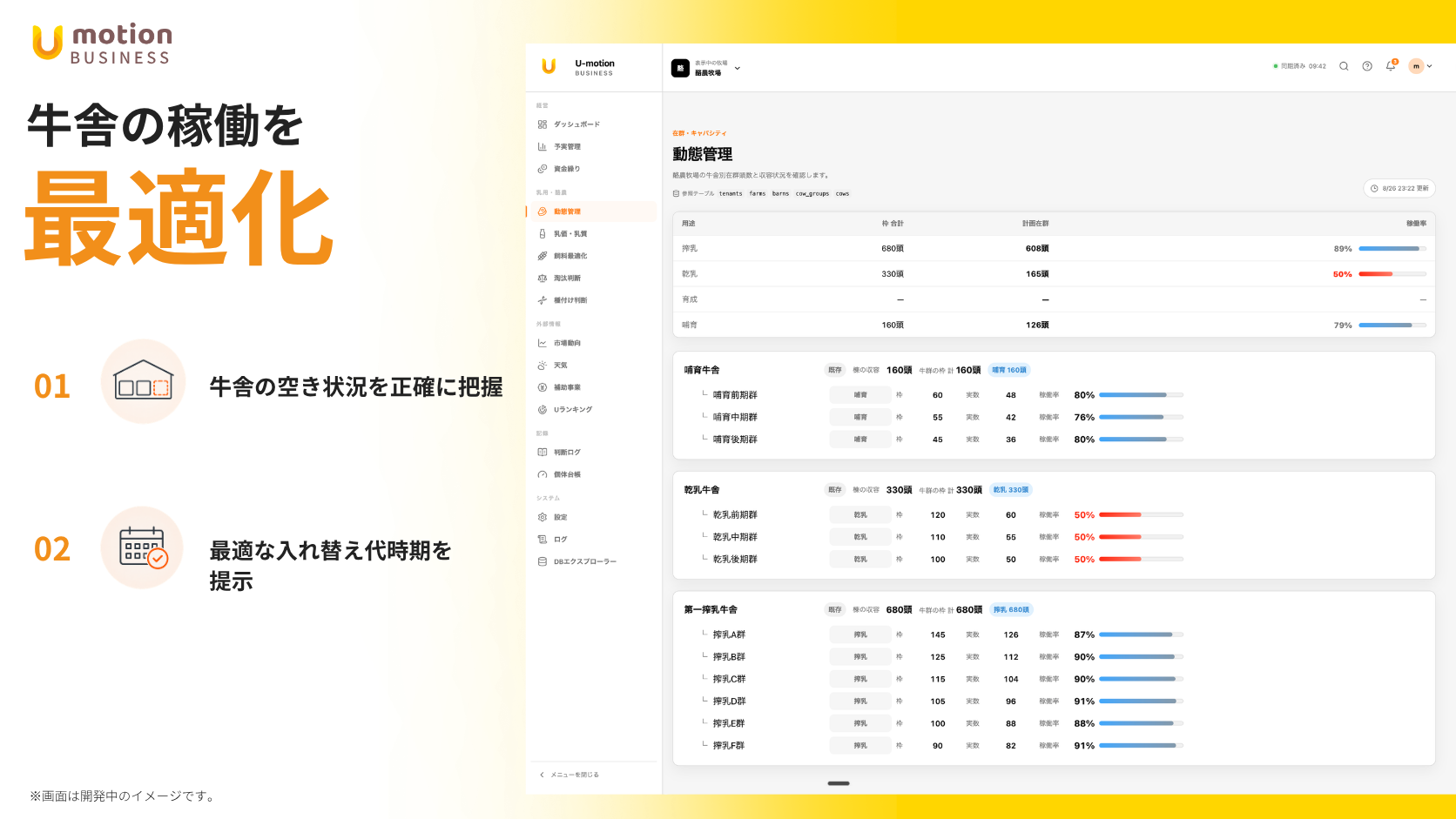Click the black 酪農牧場 farm badge icon
The image size is (1456, 819).
click(680, 68)
